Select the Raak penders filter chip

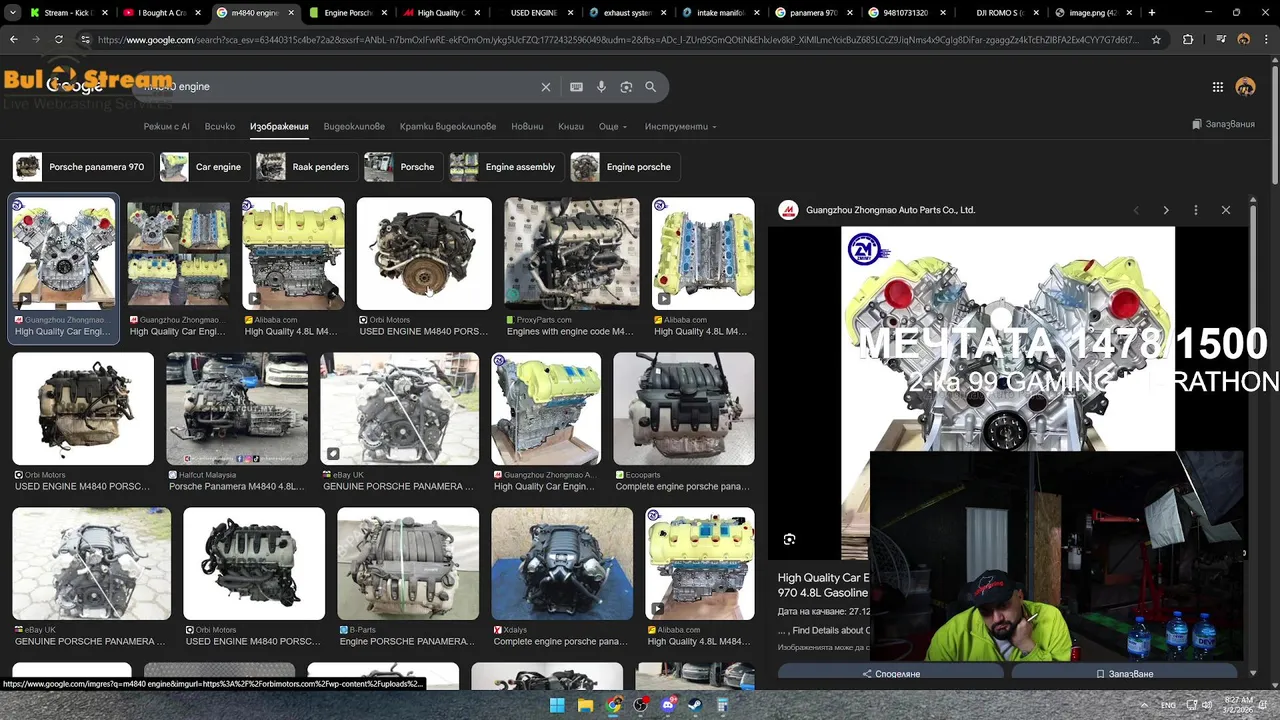[x=307, y=167]
